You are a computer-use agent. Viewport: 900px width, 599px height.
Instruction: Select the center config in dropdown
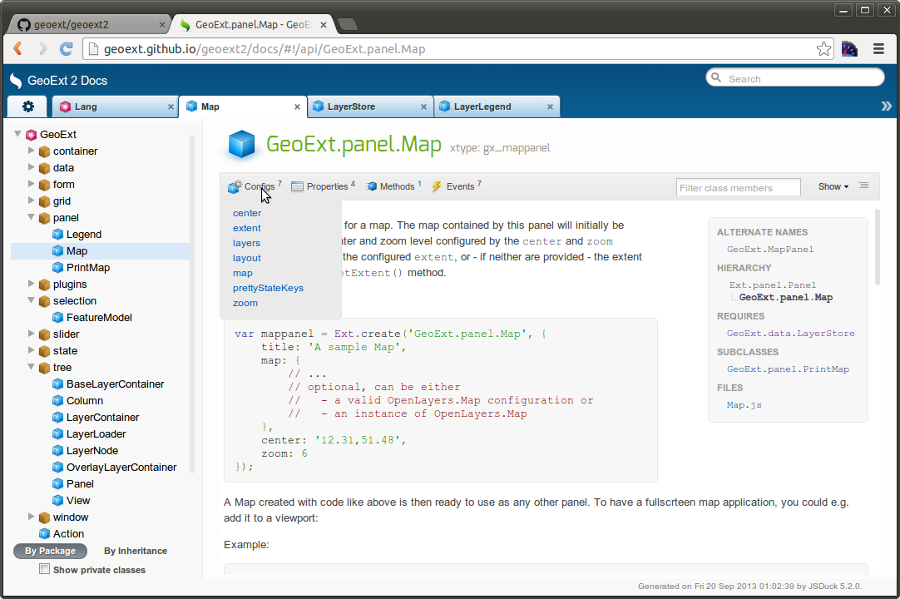coord(247,213)
